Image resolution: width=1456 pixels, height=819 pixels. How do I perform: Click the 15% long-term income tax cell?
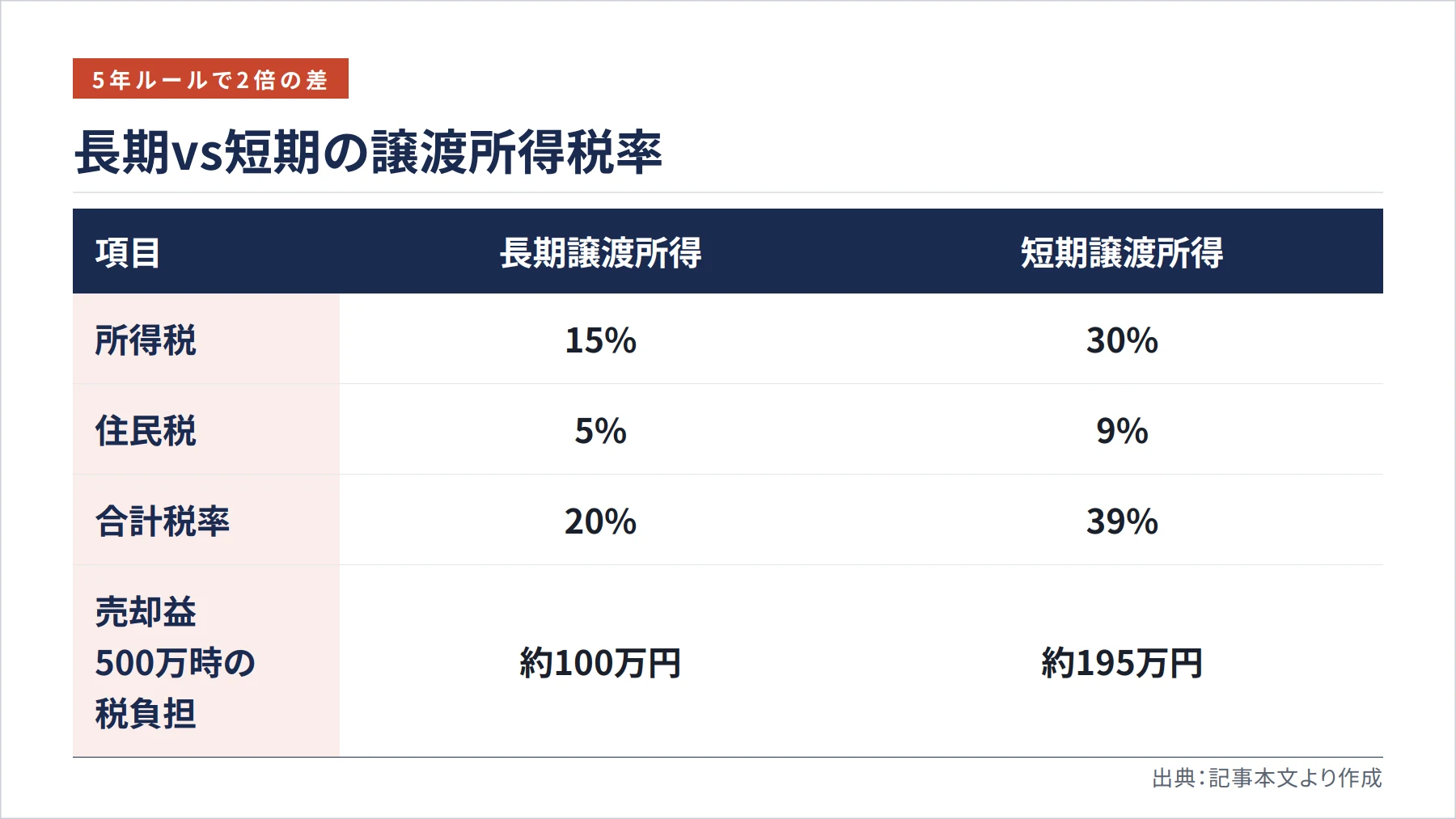pyautogui.click(x=600, y=340)
